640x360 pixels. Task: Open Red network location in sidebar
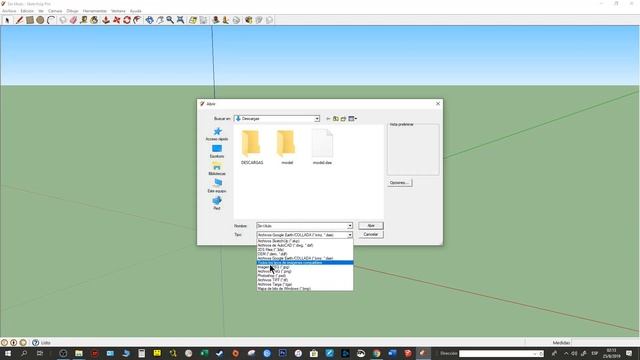coord(217,203)
